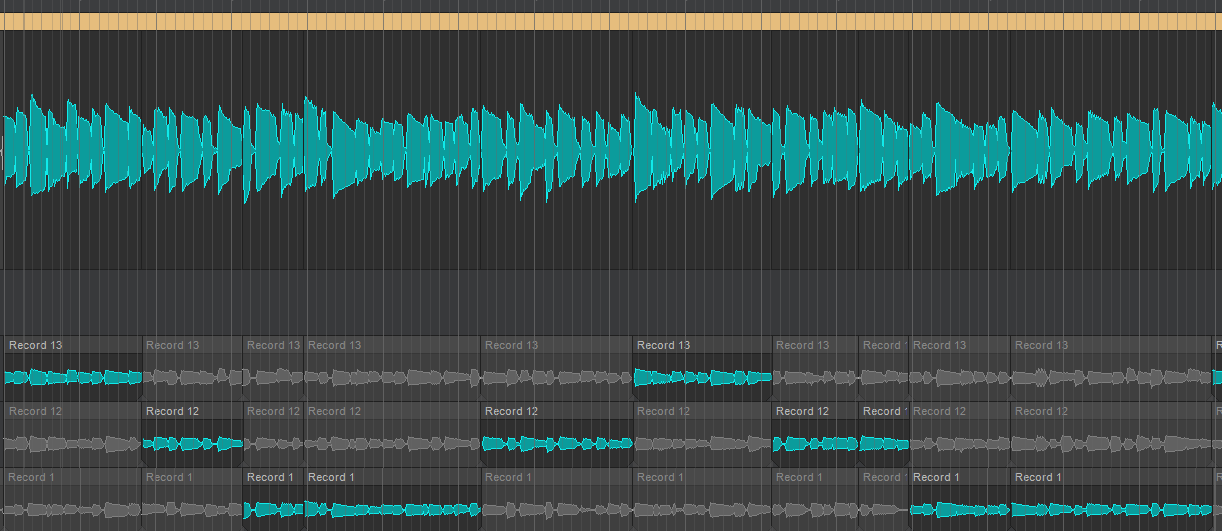
Task: Select the first highlighted Record 12 take segment
Action: click(x=192, y=434)
